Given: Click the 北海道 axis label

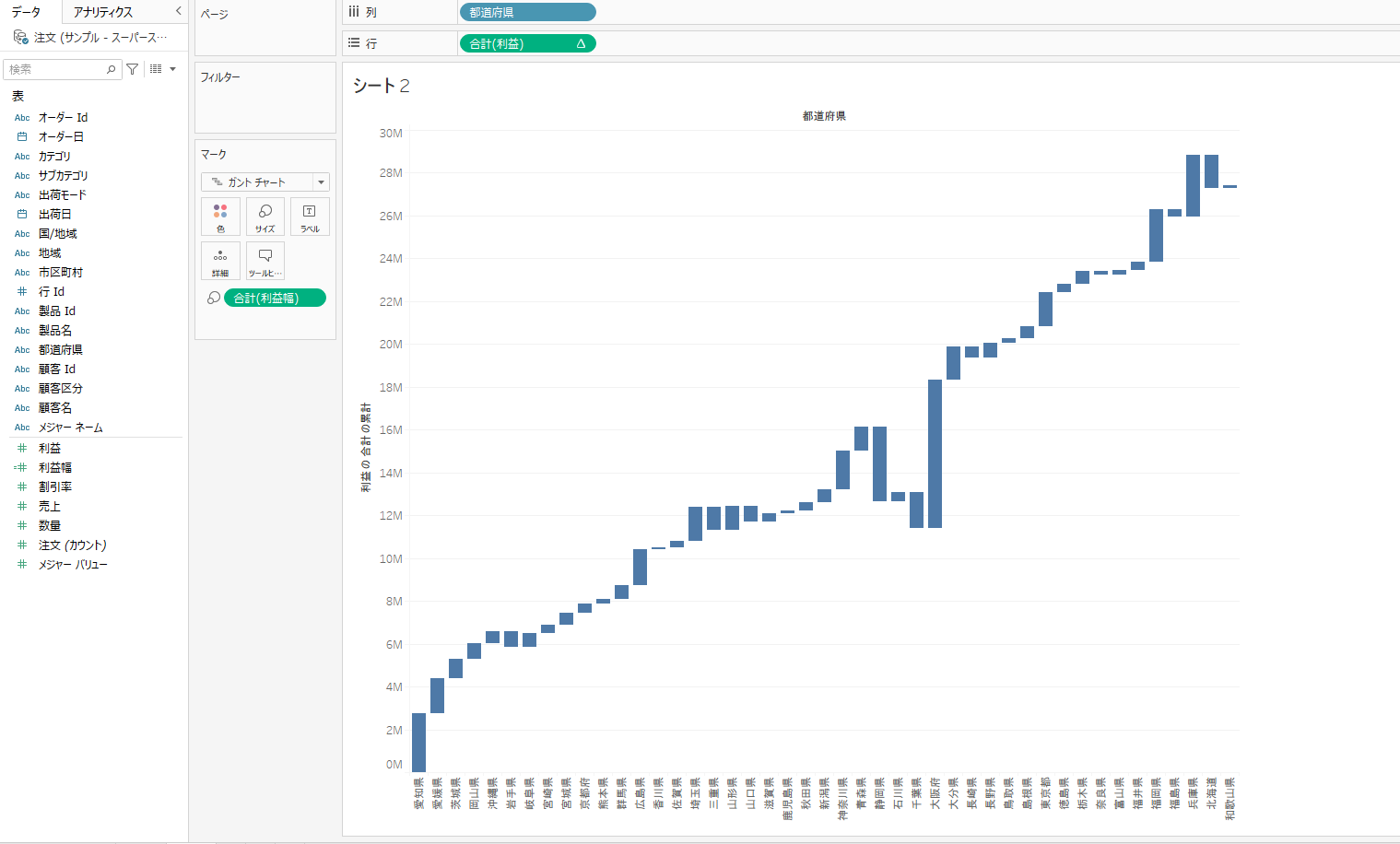Looking at the screenshot, I should tap(1211, 792).
